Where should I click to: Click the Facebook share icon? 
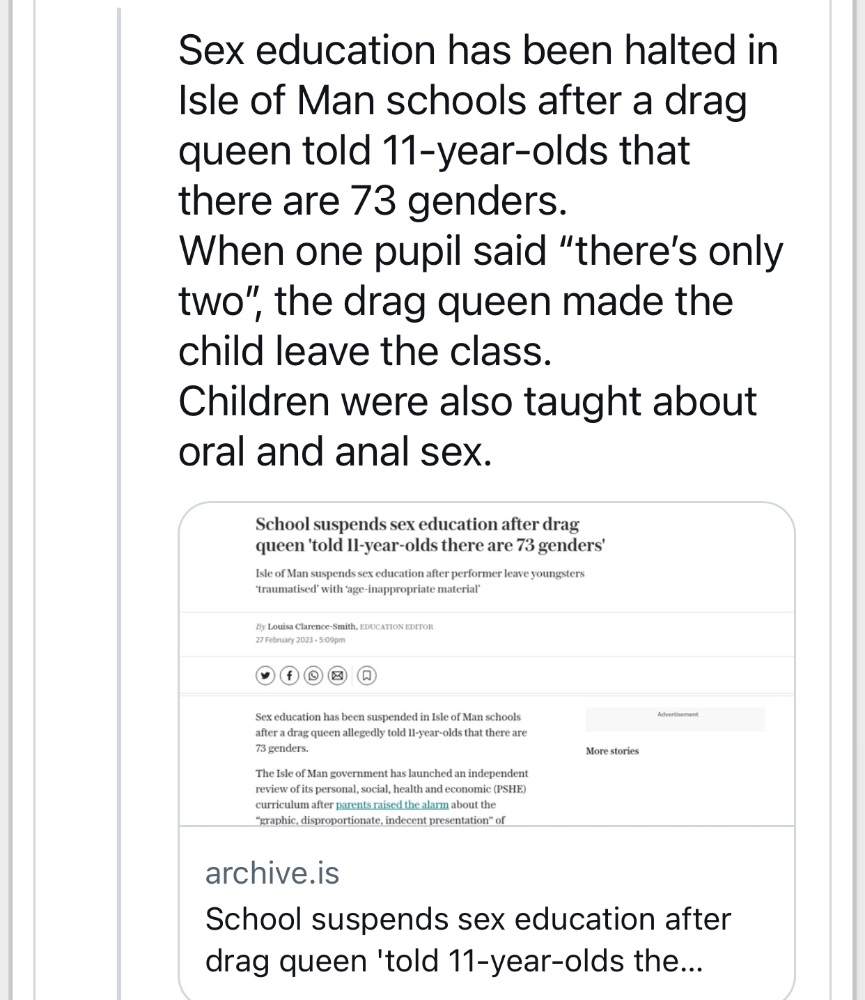click(x=289, y=675)
